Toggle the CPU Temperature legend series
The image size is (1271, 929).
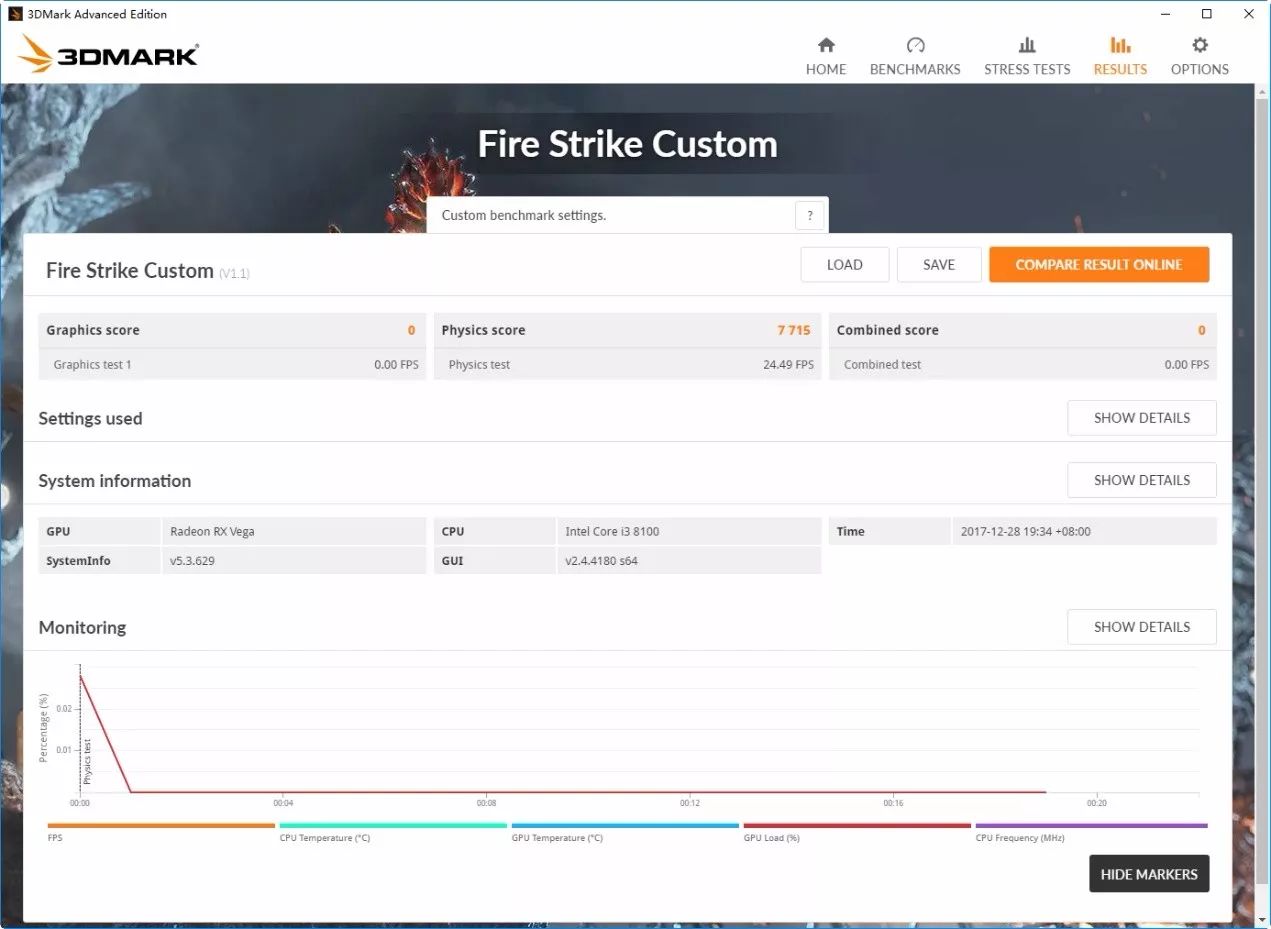392,826
